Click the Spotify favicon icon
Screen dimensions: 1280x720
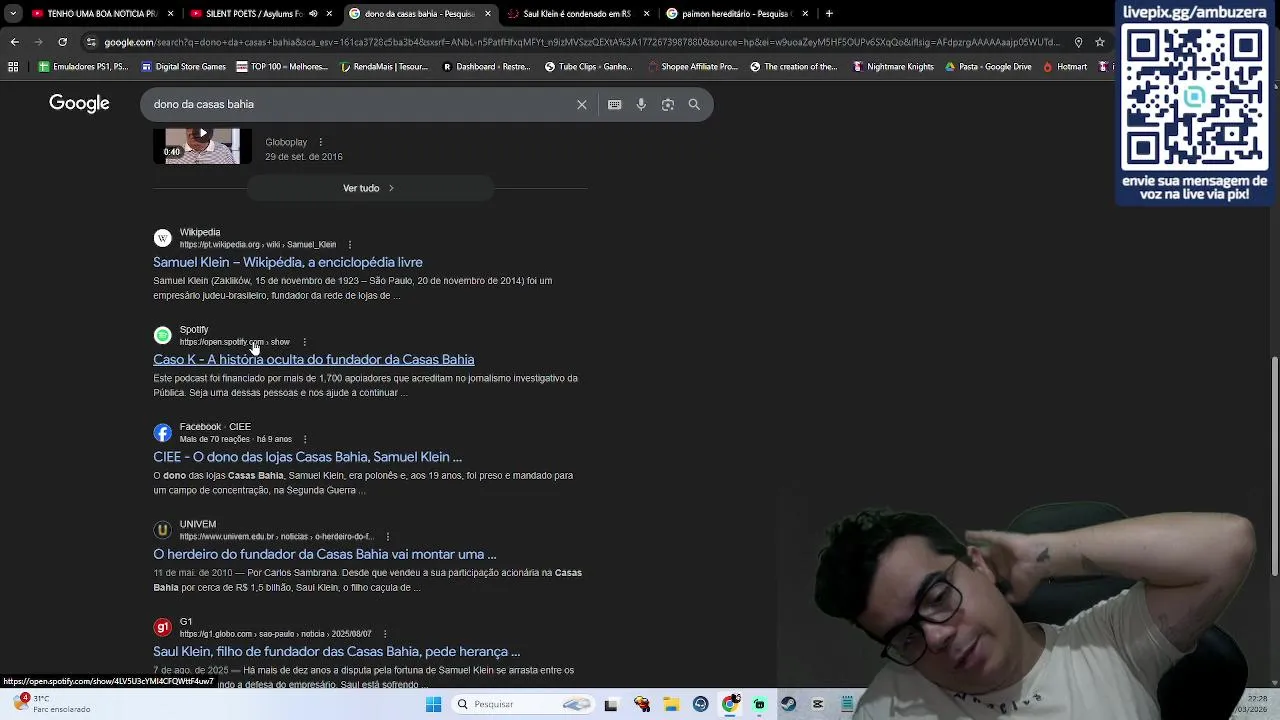[x=162, y=336]
